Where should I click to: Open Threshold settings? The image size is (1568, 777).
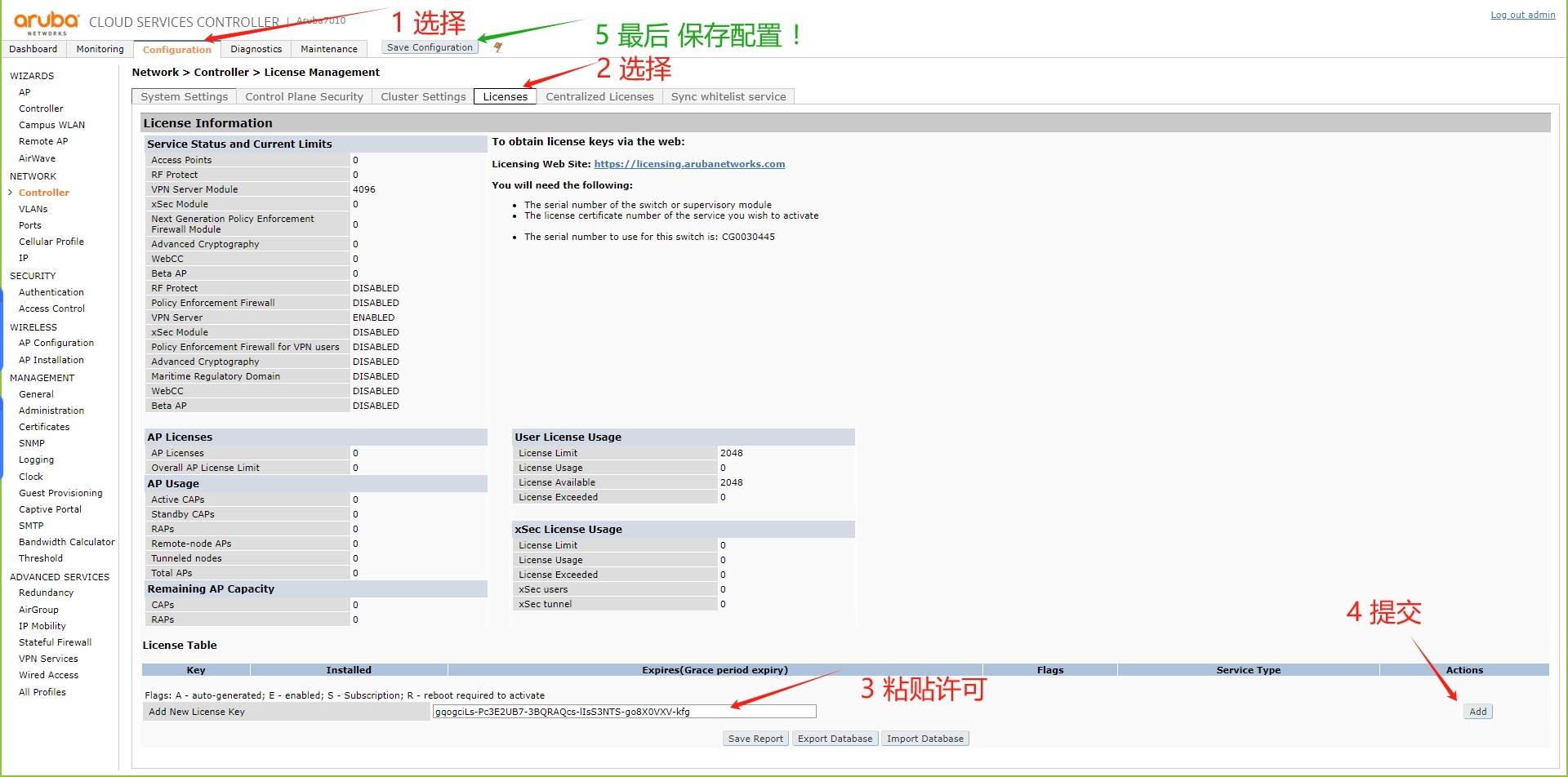41,558
